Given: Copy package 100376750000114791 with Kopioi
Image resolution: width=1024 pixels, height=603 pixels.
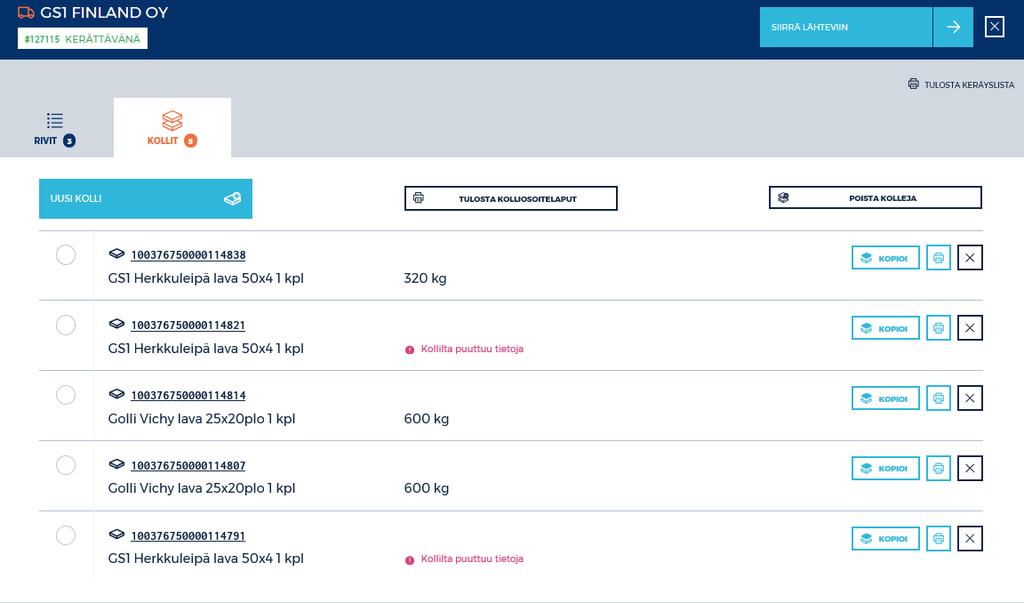Looking at the screenshot, I should pos(886,538).
